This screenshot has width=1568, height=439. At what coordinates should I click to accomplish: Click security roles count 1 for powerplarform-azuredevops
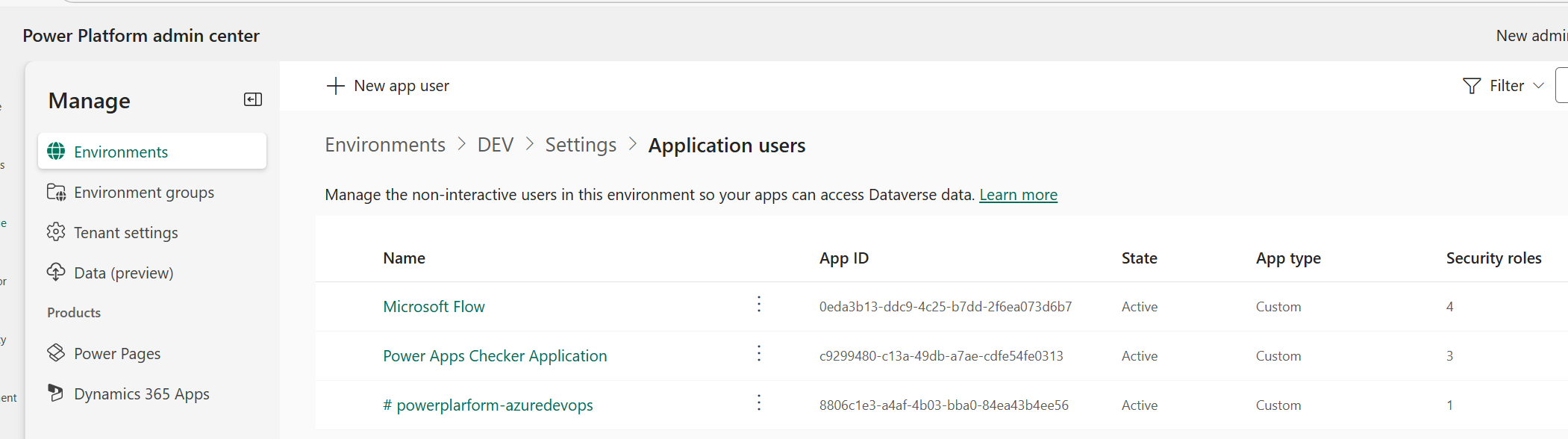[1449, 405]
